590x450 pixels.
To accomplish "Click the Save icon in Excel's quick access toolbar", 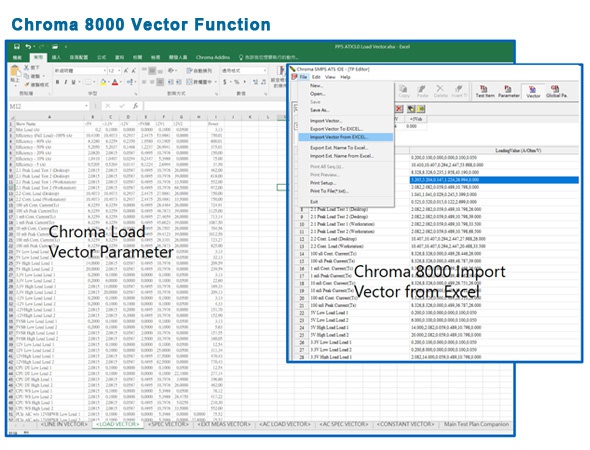I will tap(17, 47).
